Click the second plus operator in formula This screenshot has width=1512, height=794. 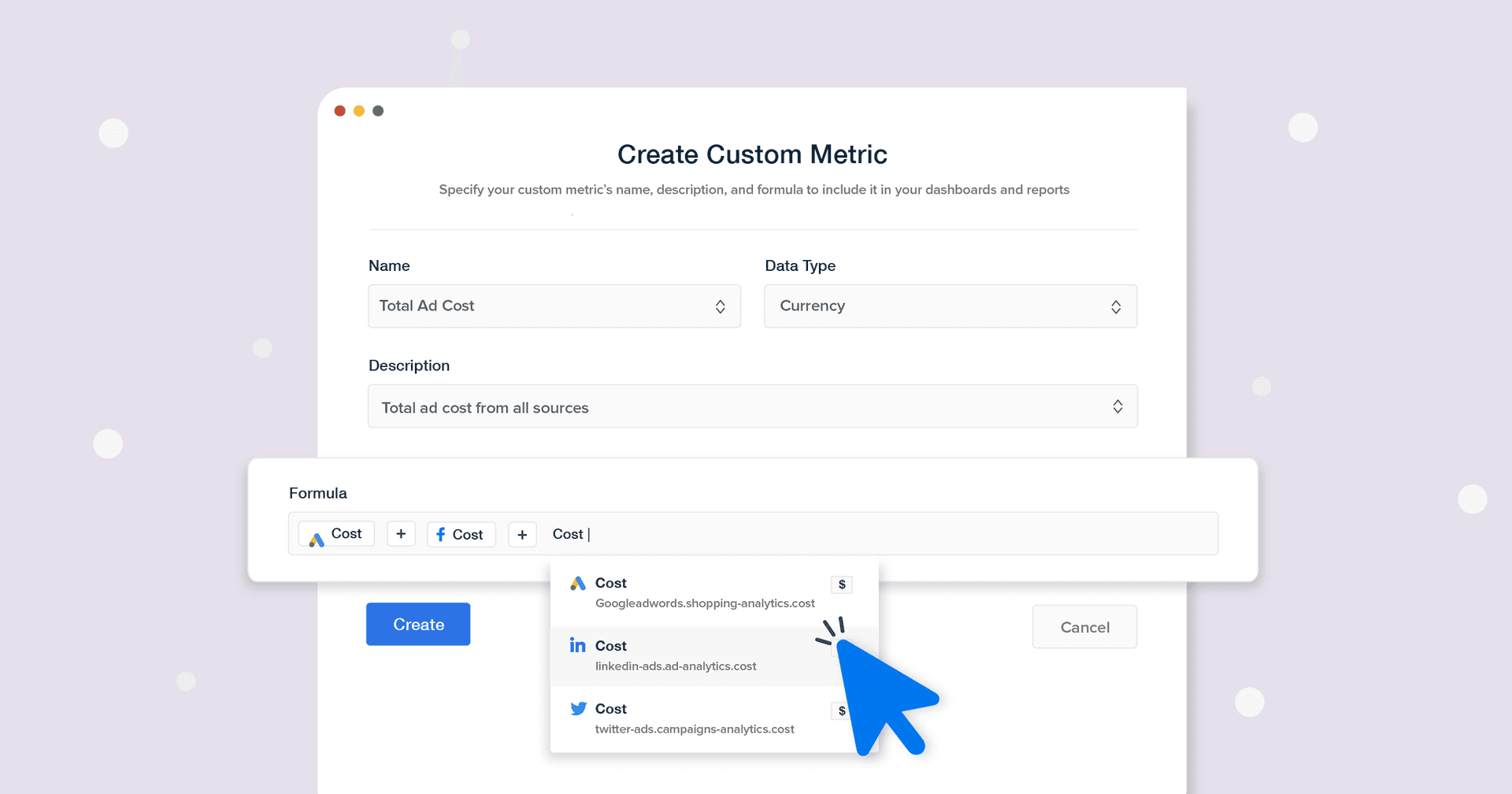[522, 534]
